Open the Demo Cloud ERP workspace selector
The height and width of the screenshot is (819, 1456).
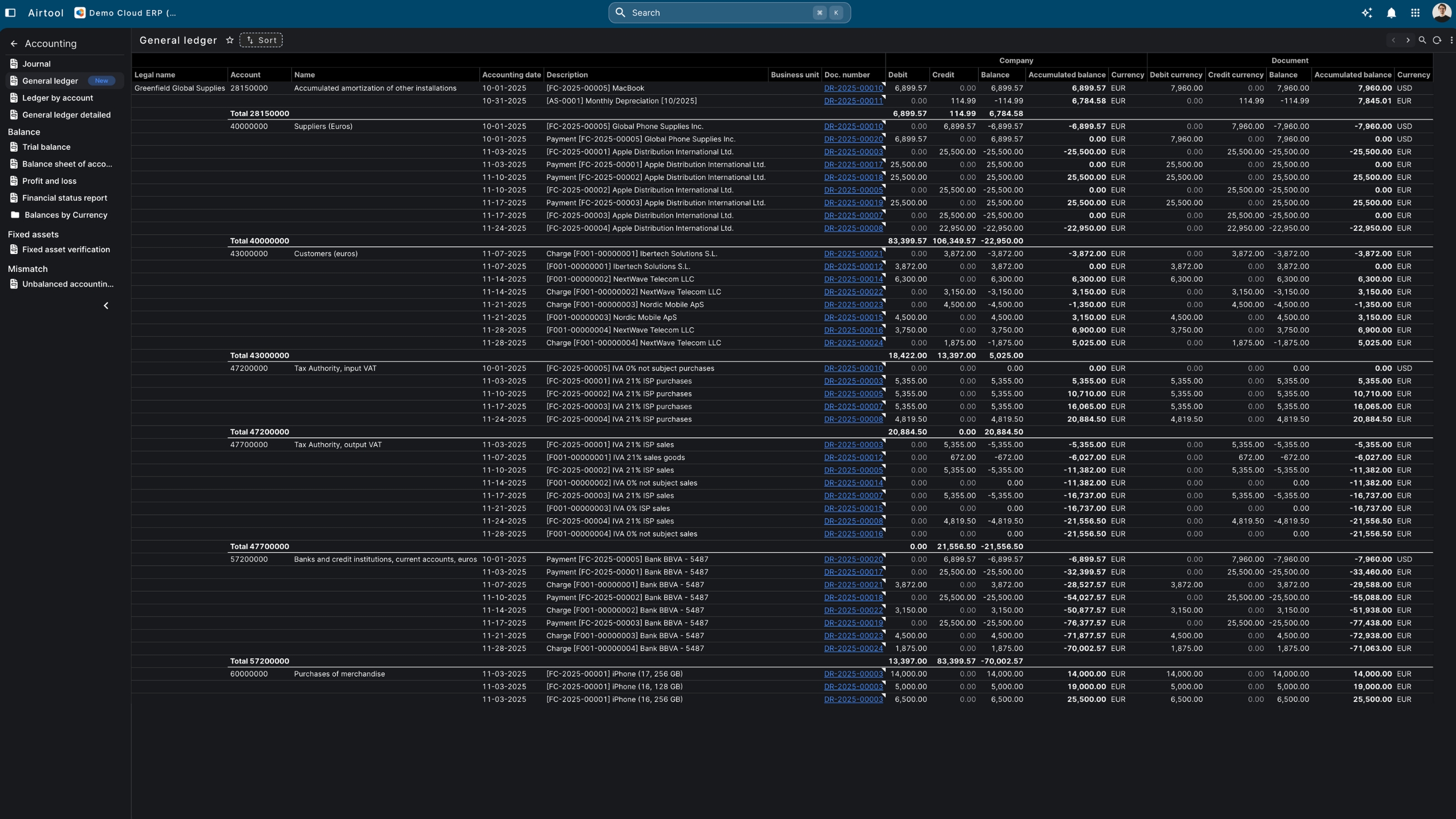(126, 13)
